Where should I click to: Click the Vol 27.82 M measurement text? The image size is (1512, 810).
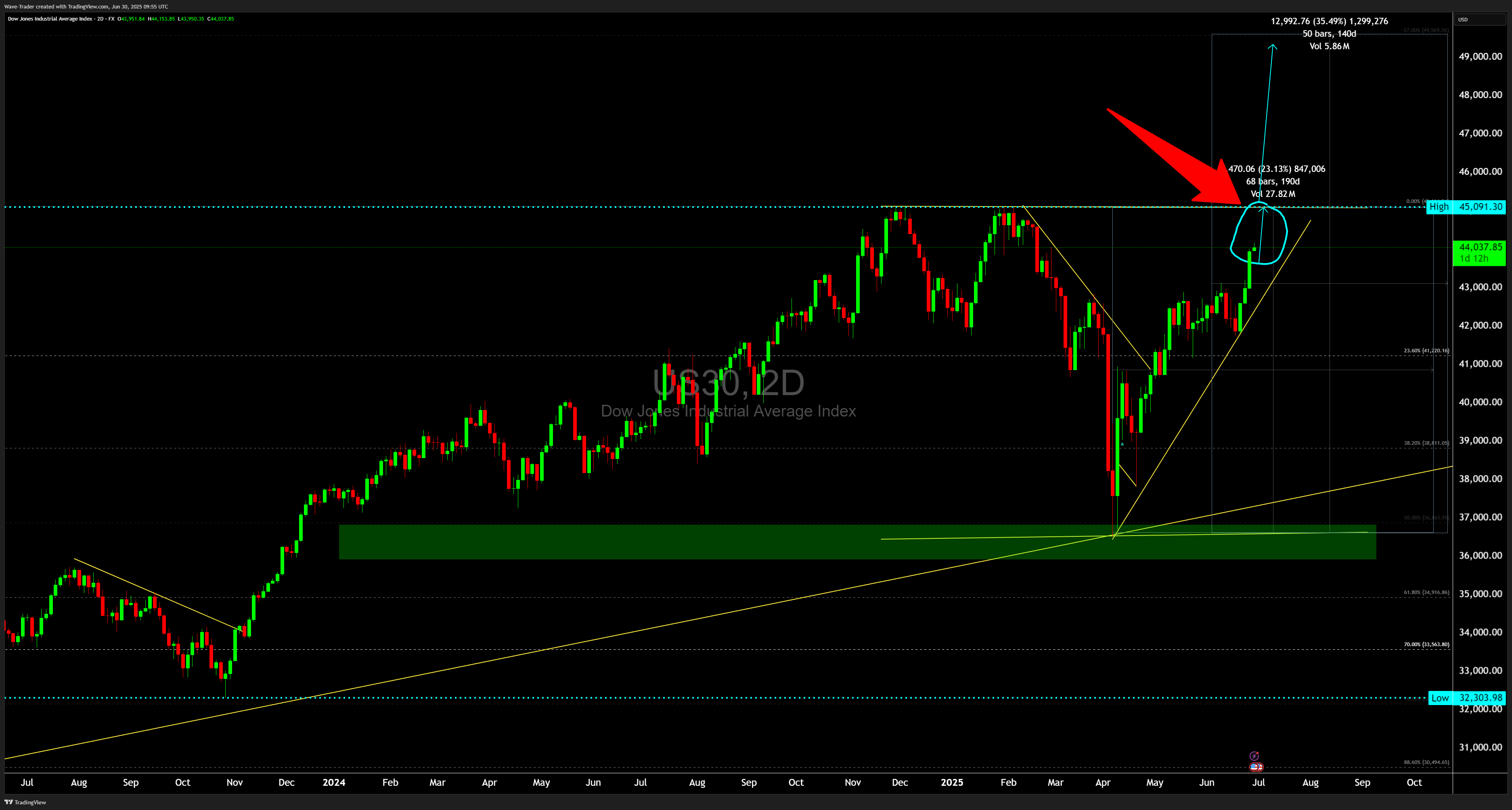1273,194
